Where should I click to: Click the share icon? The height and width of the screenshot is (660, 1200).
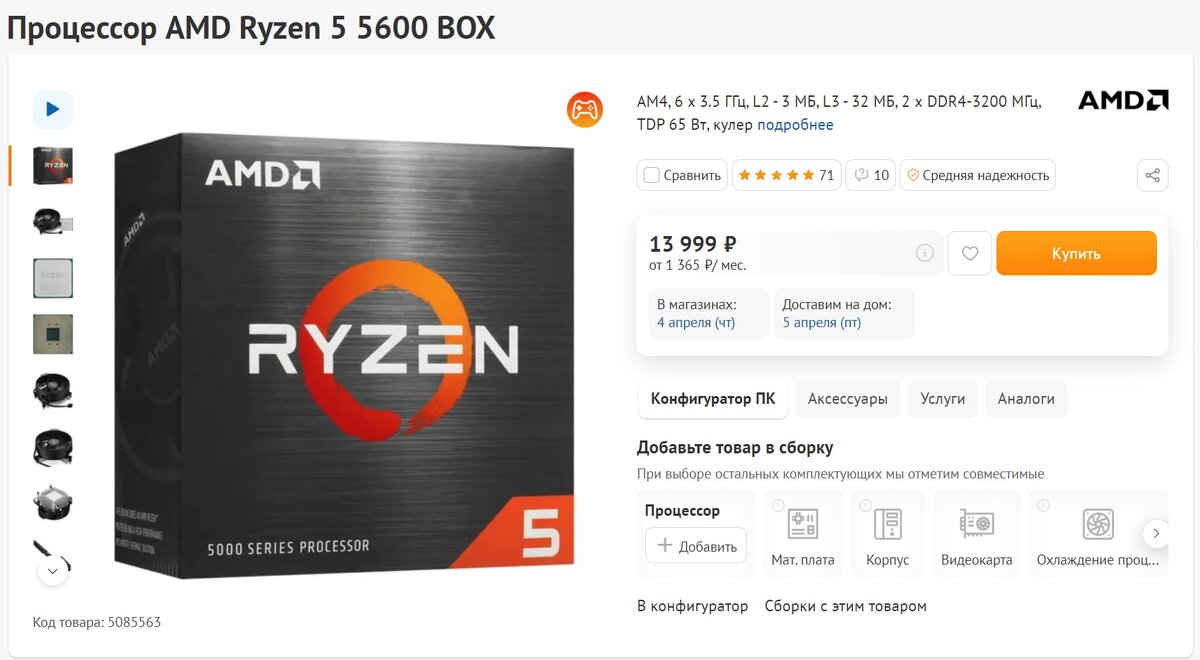pos(1152,175)
